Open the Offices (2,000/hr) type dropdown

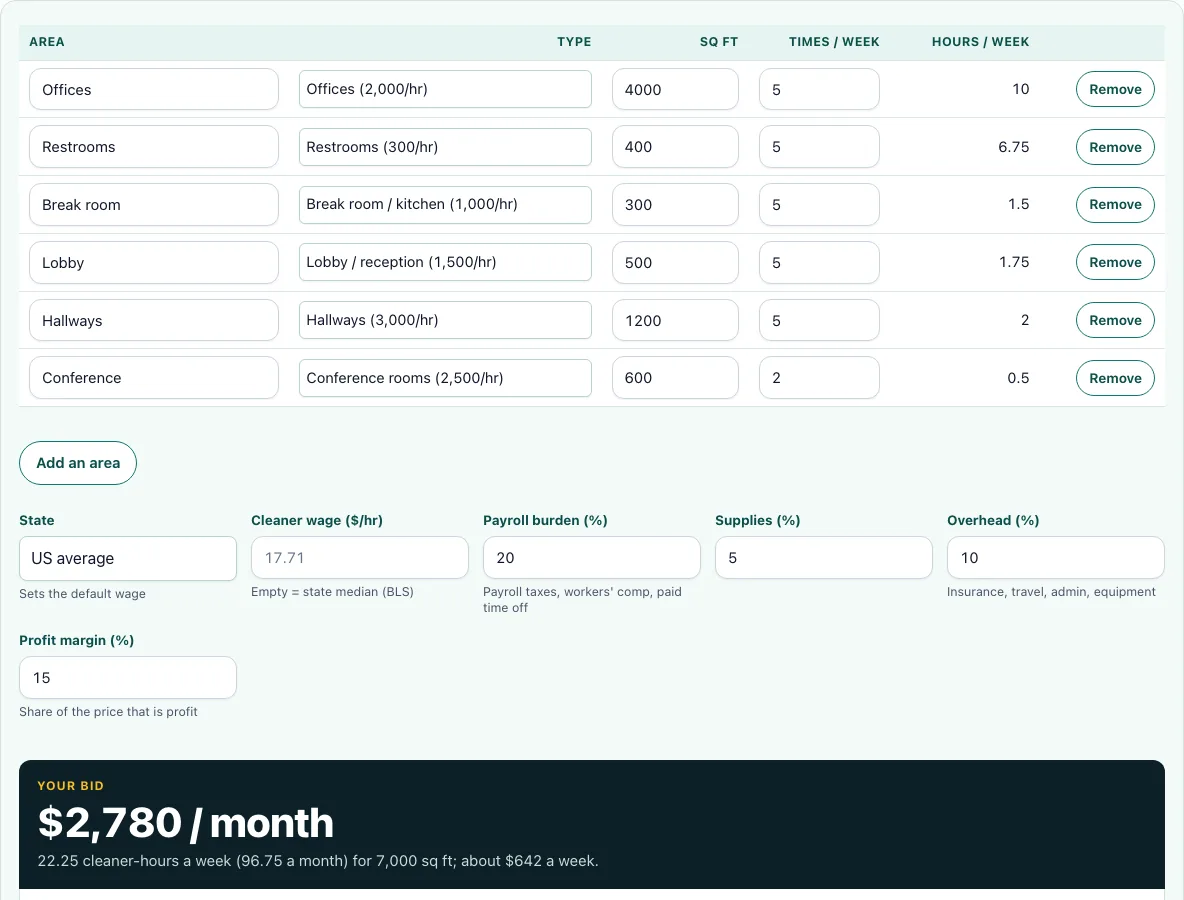[445, 89]
